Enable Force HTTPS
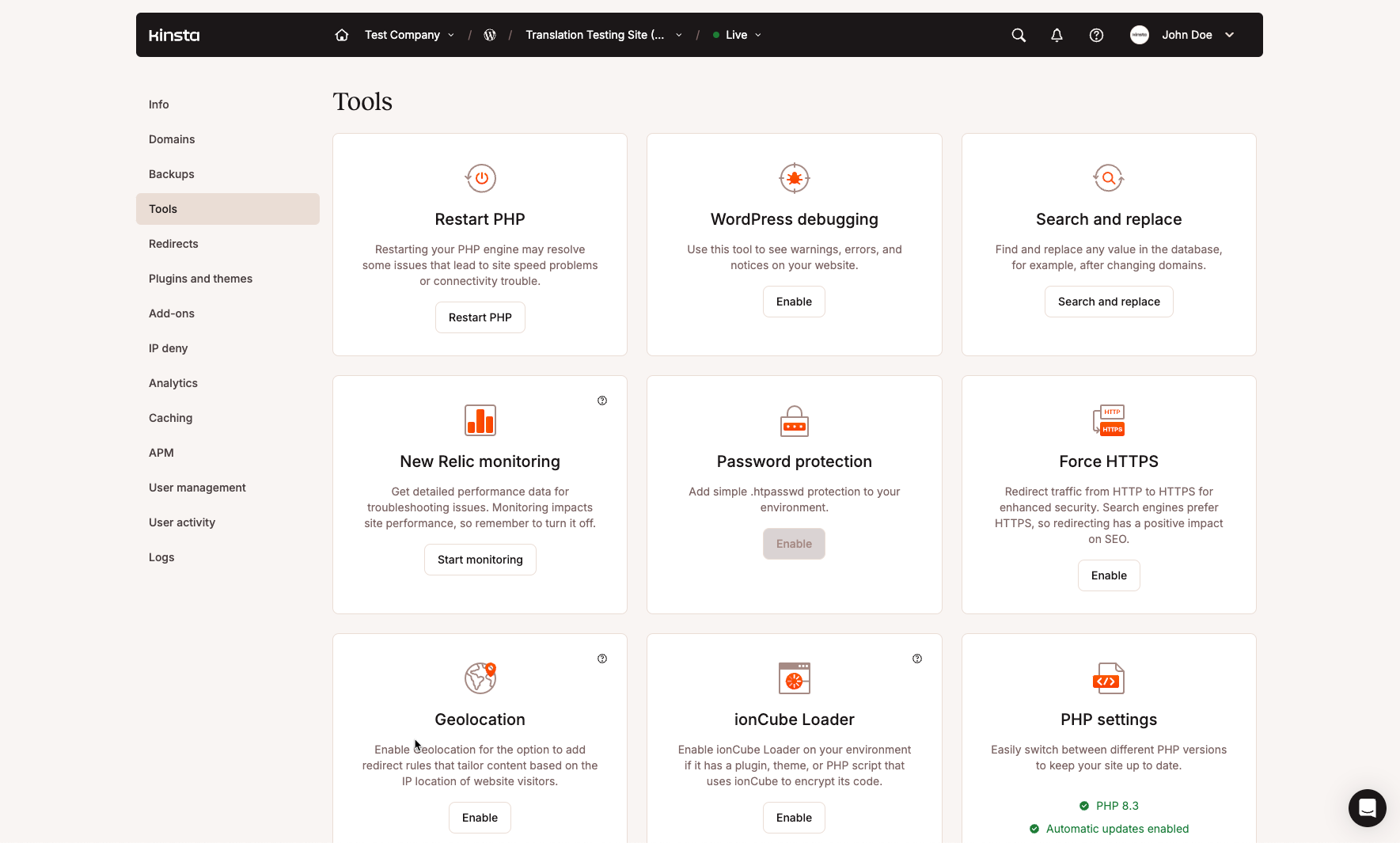Image resolution: width=1400 pixels, height=843 pixels. tap(1109, 575)
